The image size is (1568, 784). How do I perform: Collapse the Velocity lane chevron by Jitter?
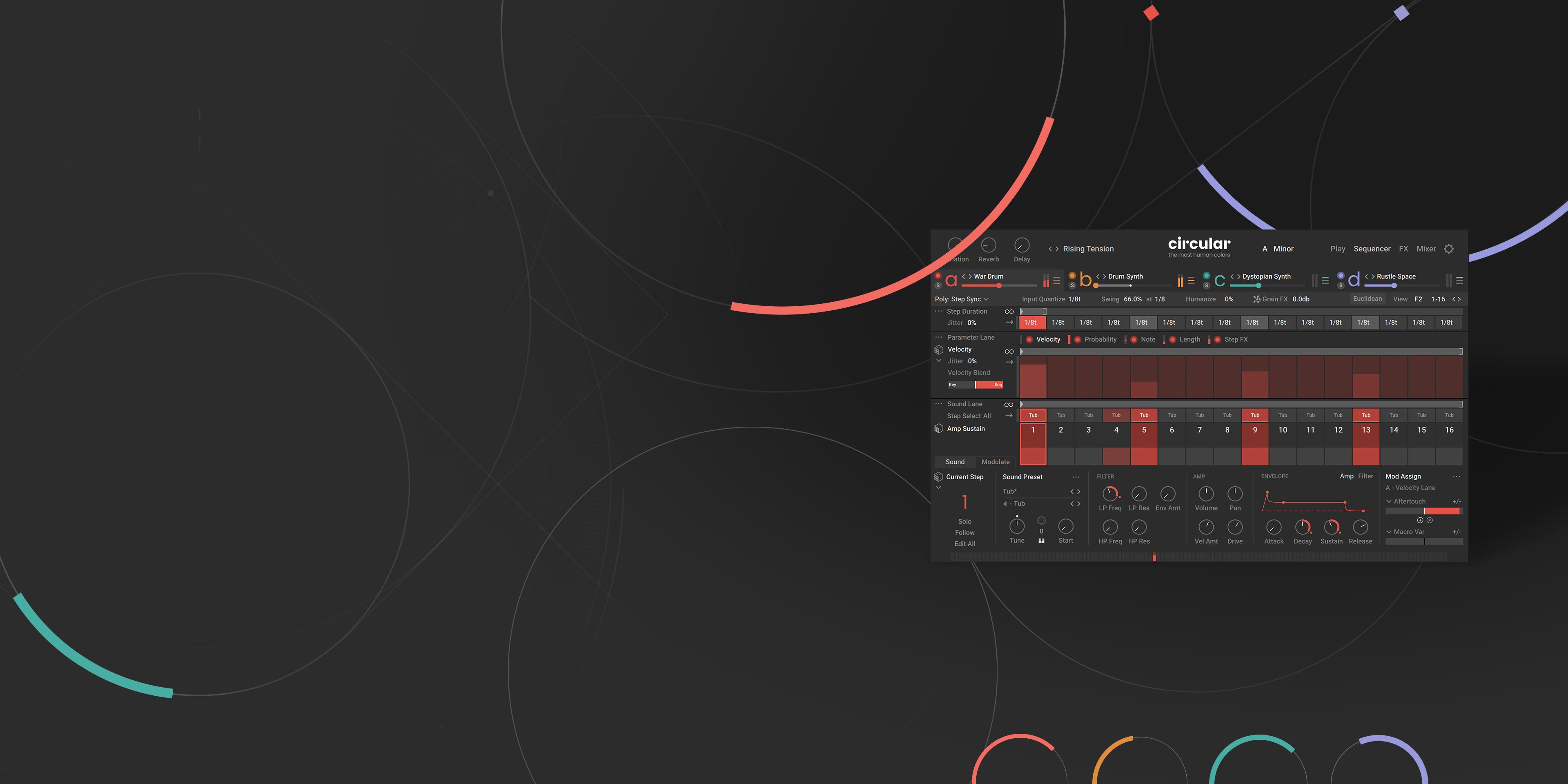point(939,361)
